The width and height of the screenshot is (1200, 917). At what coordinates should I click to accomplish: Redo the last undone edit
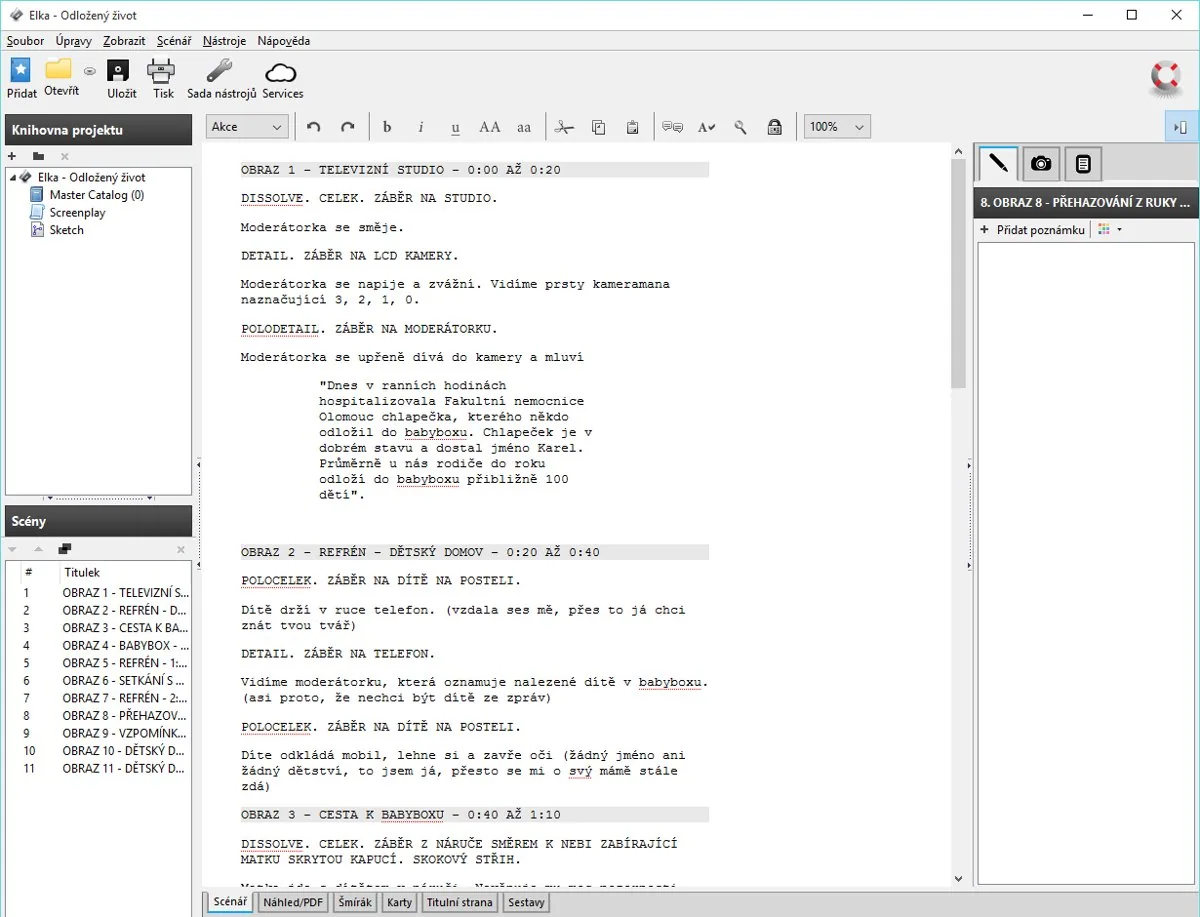click(x=347, y=127)
